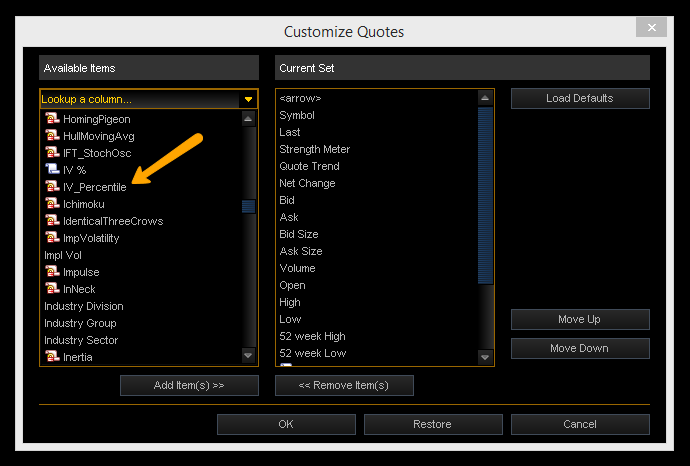
Task: Cancel the Customize Quotes dialog
Action: [580, 424]
